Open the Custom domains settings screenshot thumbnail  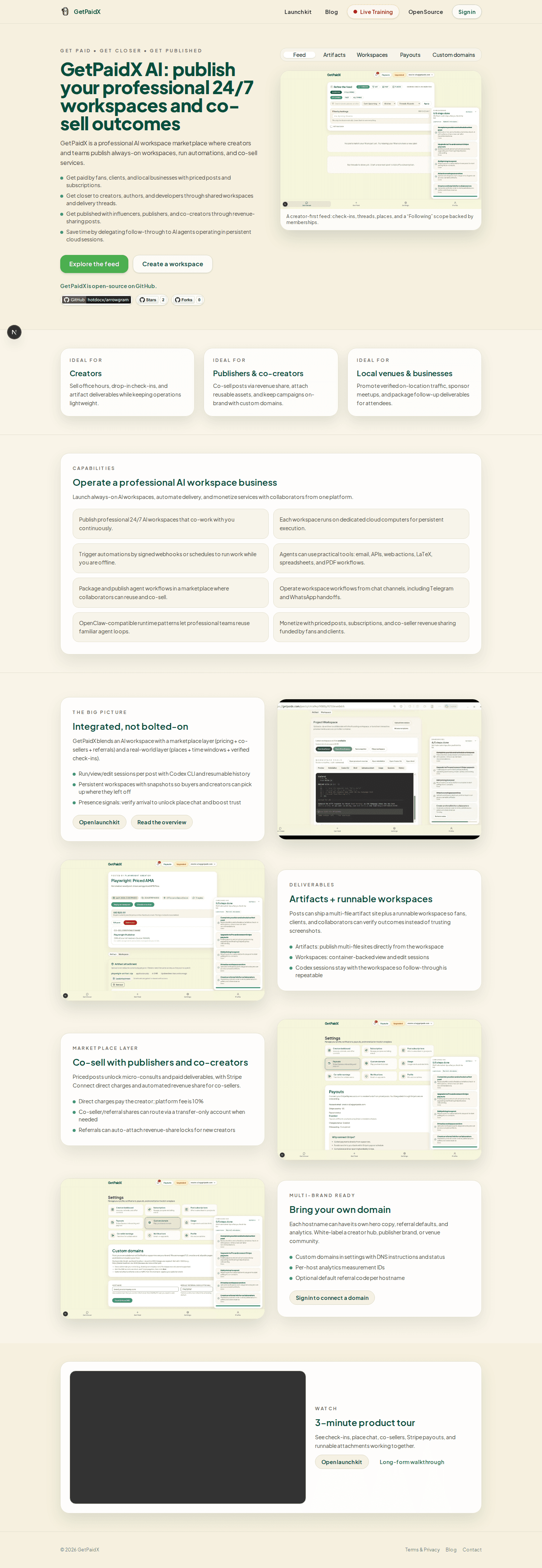point(163,1248)
